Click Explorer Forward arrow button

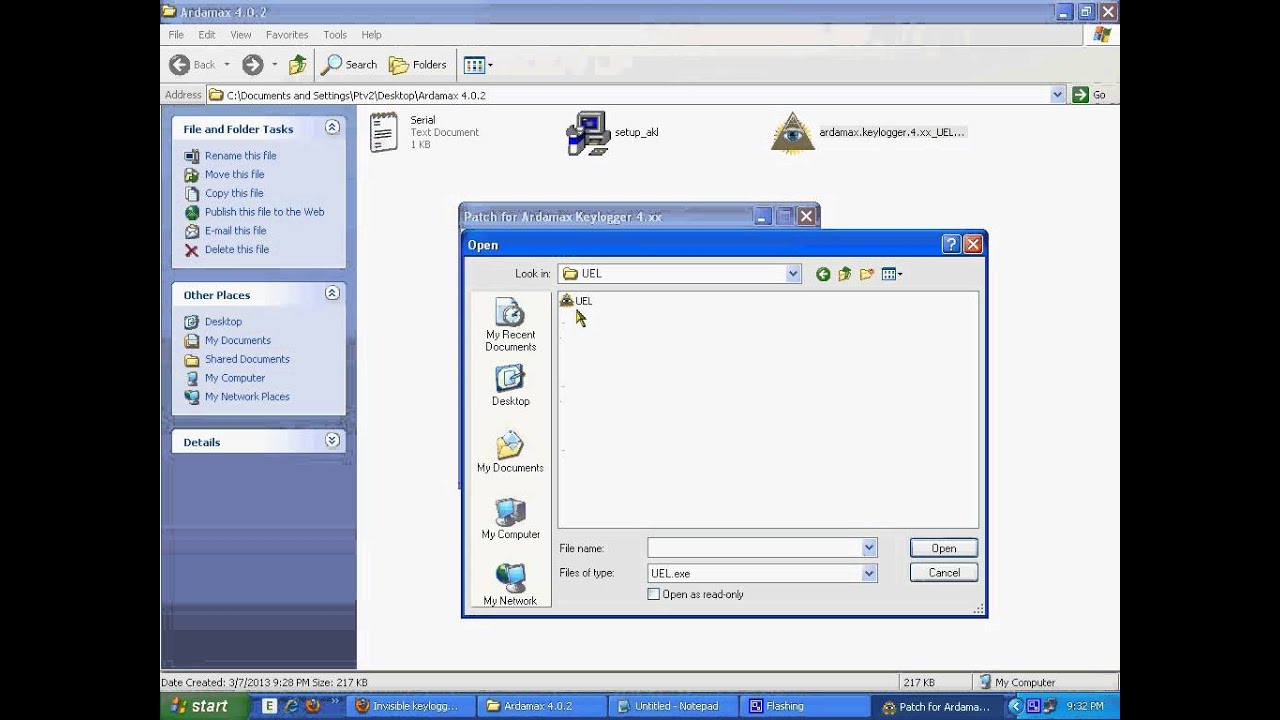pos(253,65)
